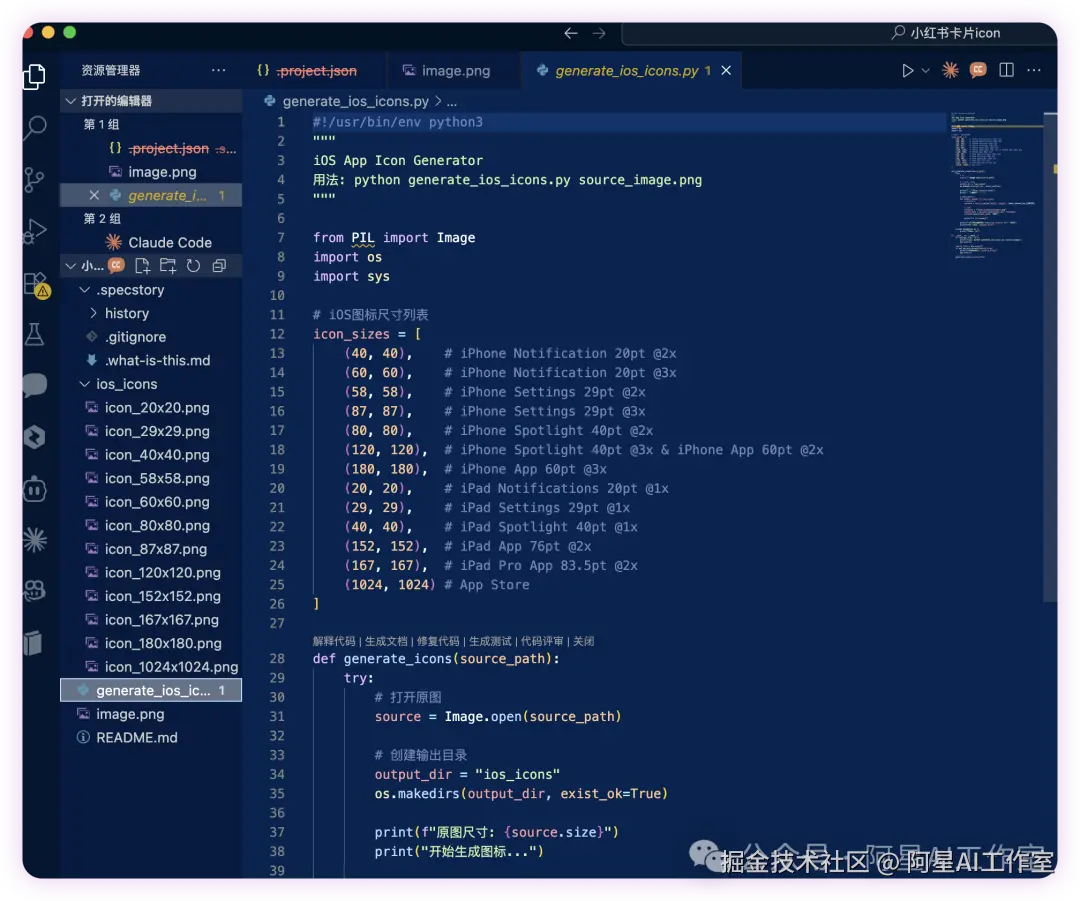Open the robot assistant view in activity bar
Screen dimensions: 1080x901
(x=34, y=489)
